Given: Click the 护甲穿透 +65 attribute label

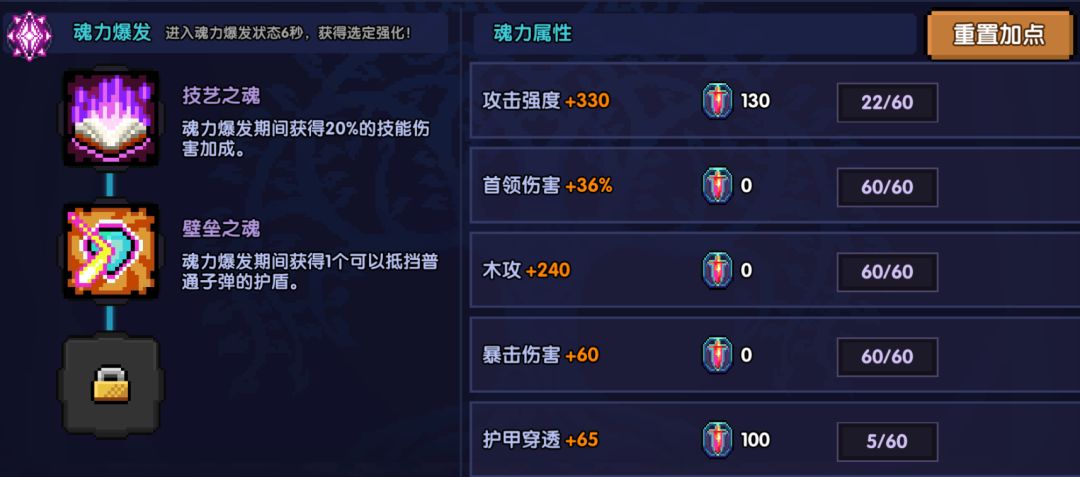Looking at the screenshot, I should click(540, 440).
